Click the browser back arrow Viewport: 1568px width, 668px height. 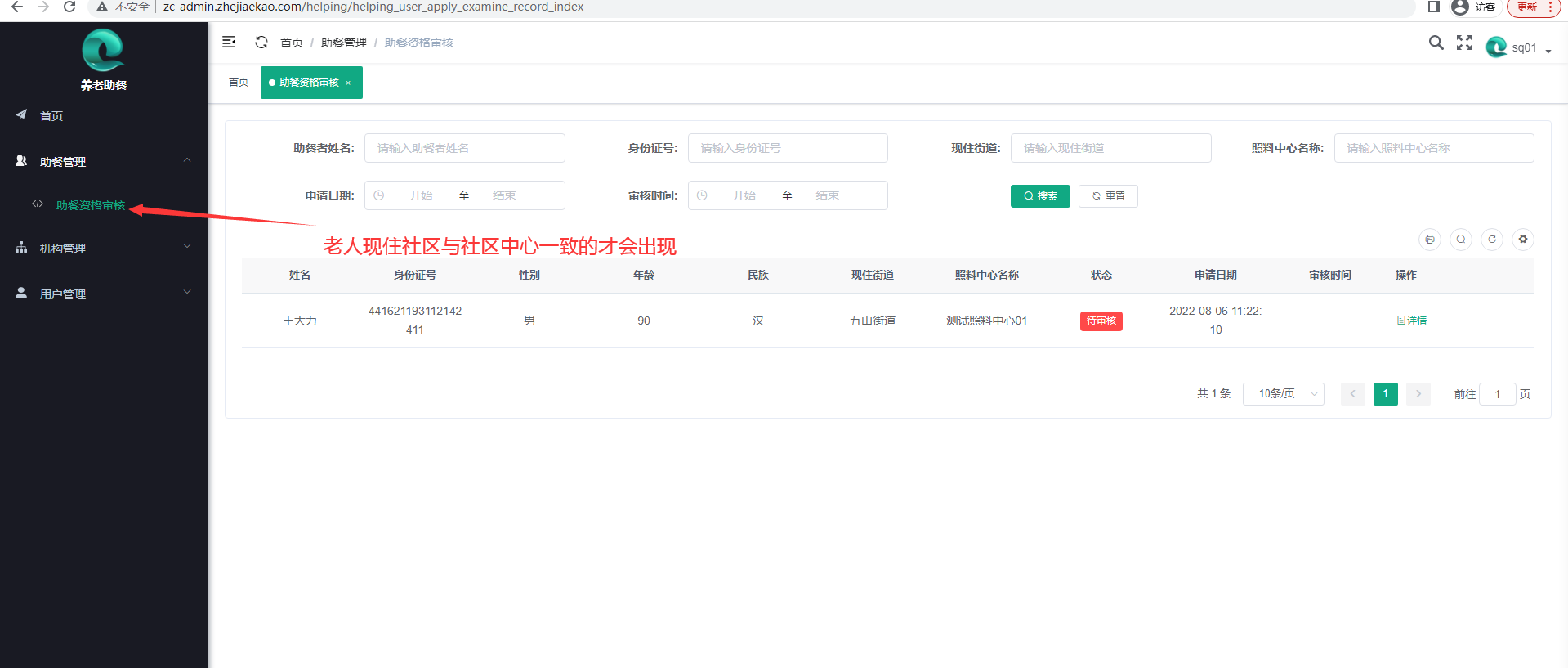pyautogui.click(x=17, y=7)
